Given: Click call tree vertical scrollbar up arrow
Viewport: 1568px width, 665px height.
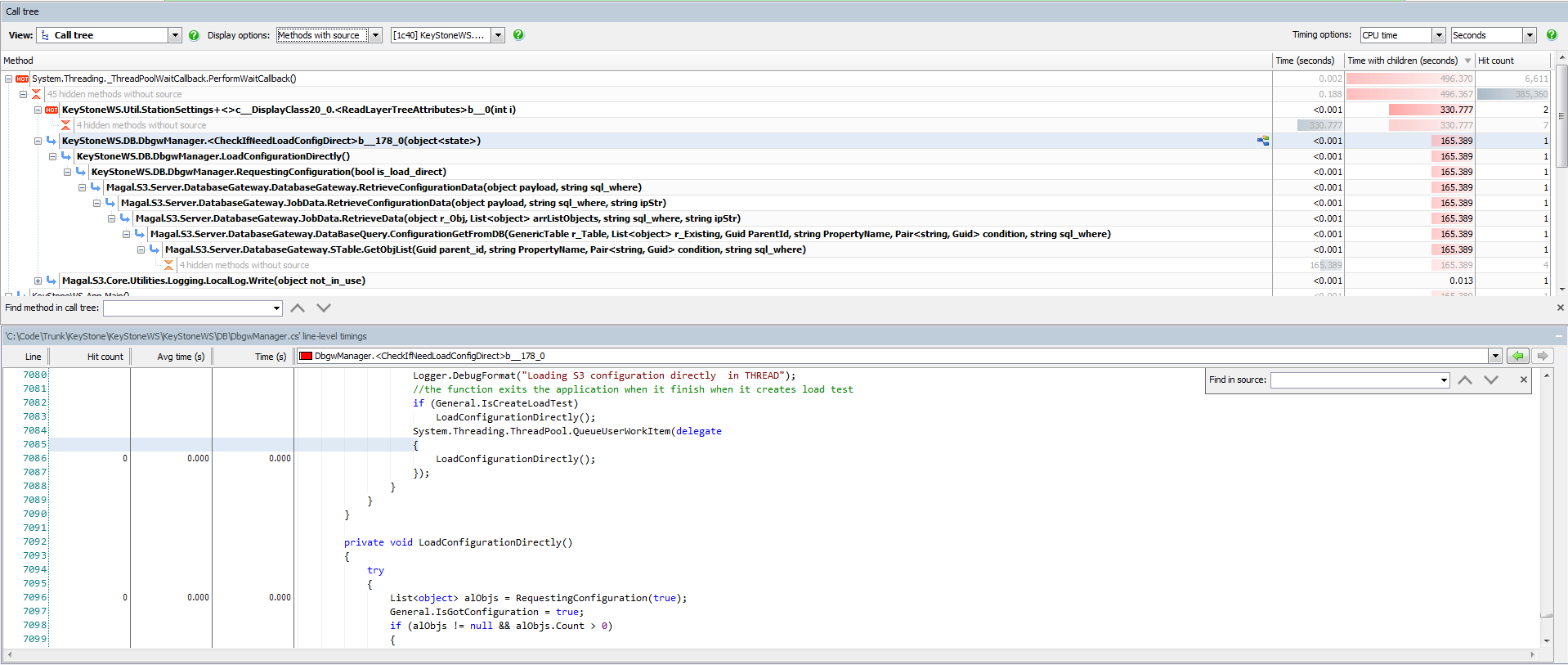Looking at the screenshot, I should coord(1561,58).
